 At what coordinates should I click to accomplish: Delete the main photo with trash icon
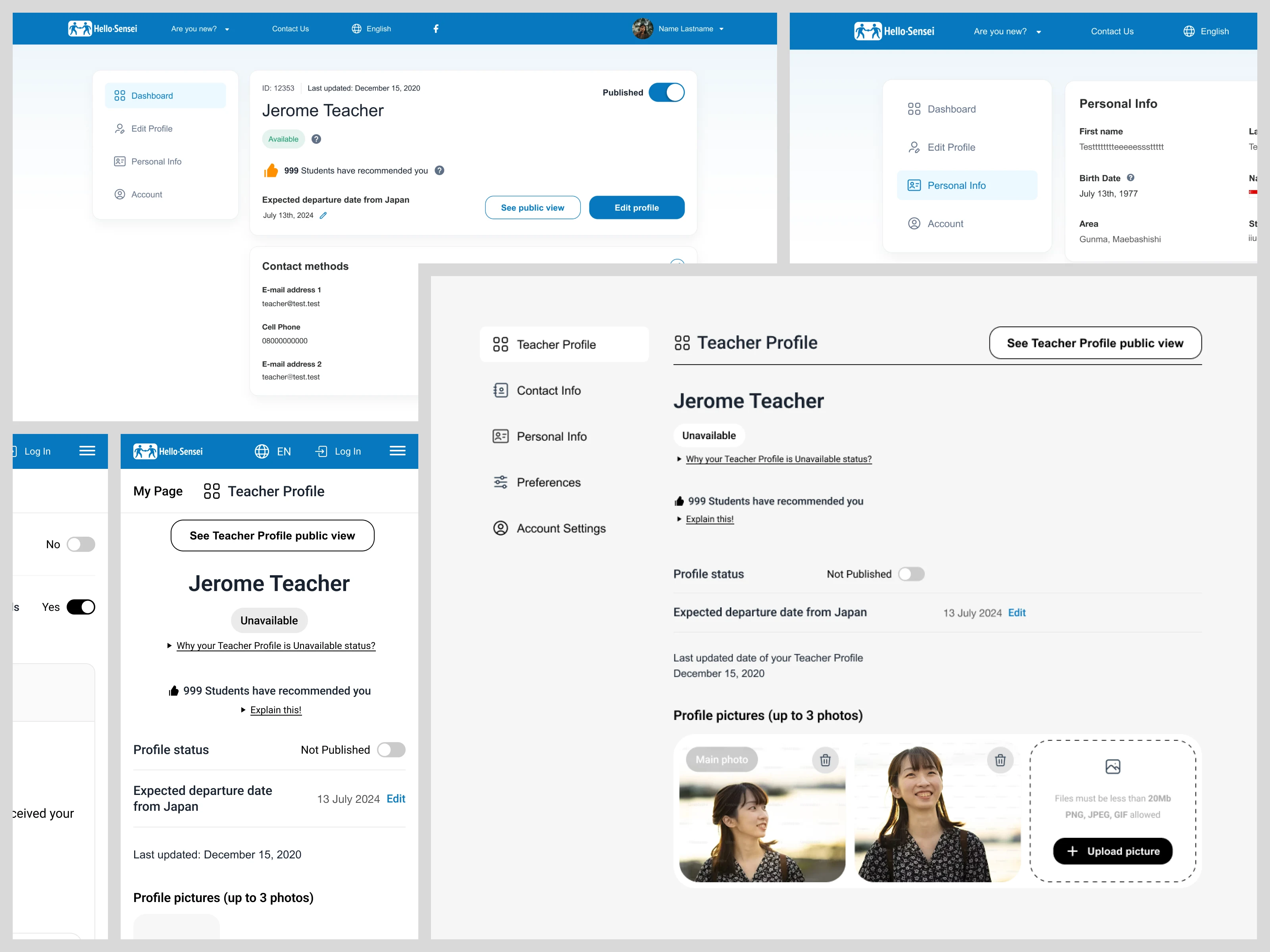(825, 760)
